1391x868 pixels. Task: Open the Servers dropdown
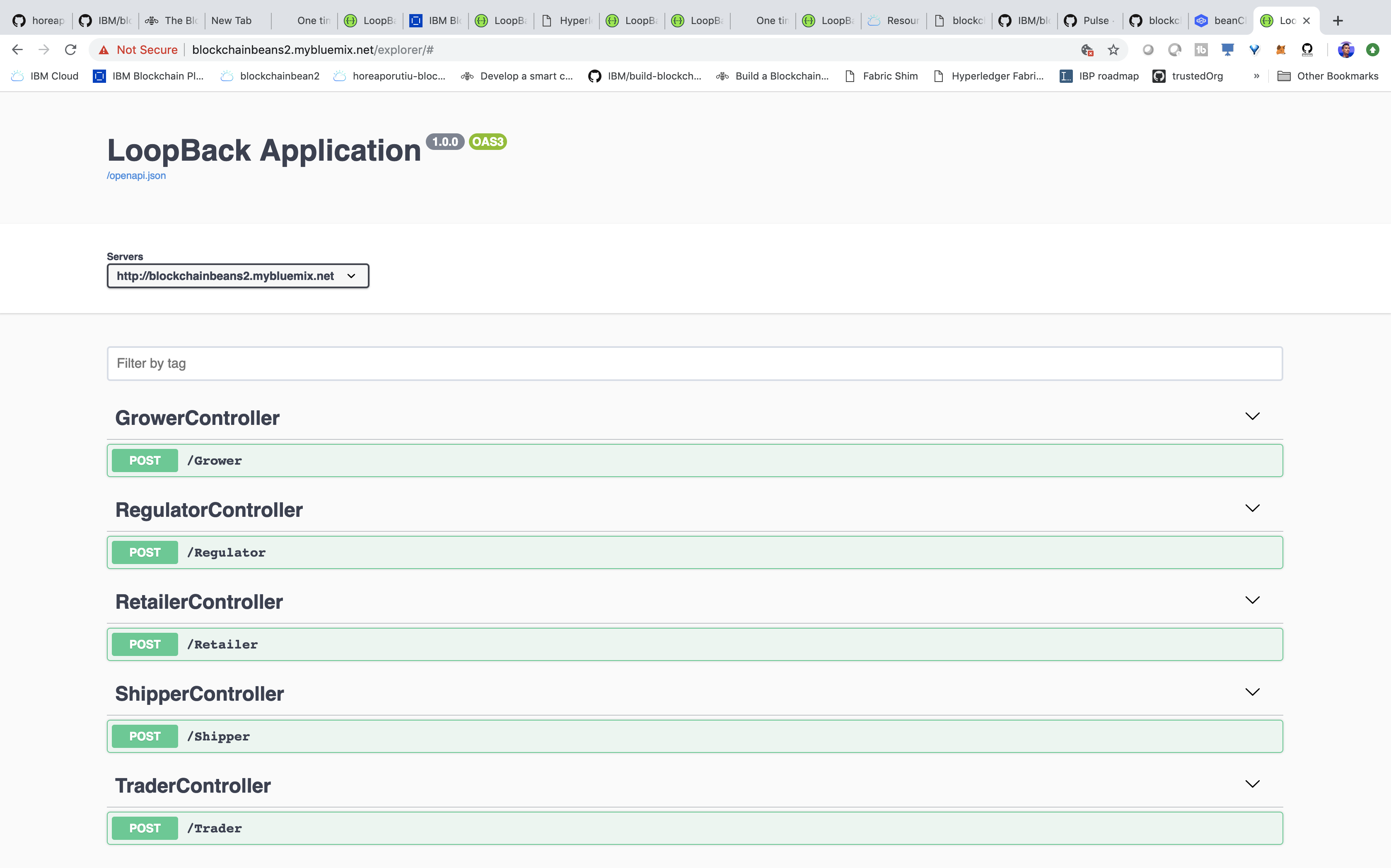(x=238, y=276)
